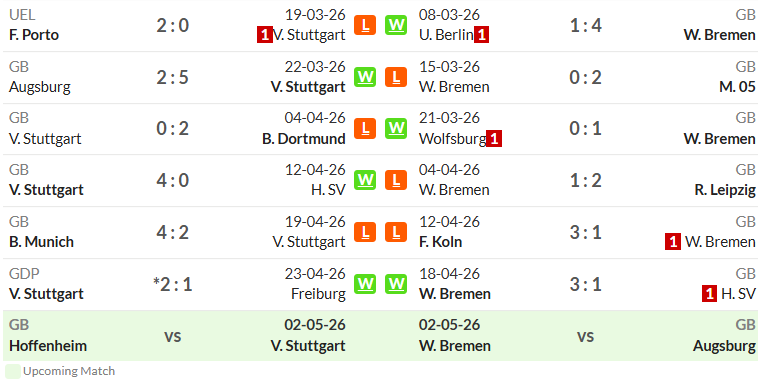This screenshot has height=387, width=758.
Task: Click the red card icon next to U. Berlin
Action: pyautogui.click(x=481, y=35)
